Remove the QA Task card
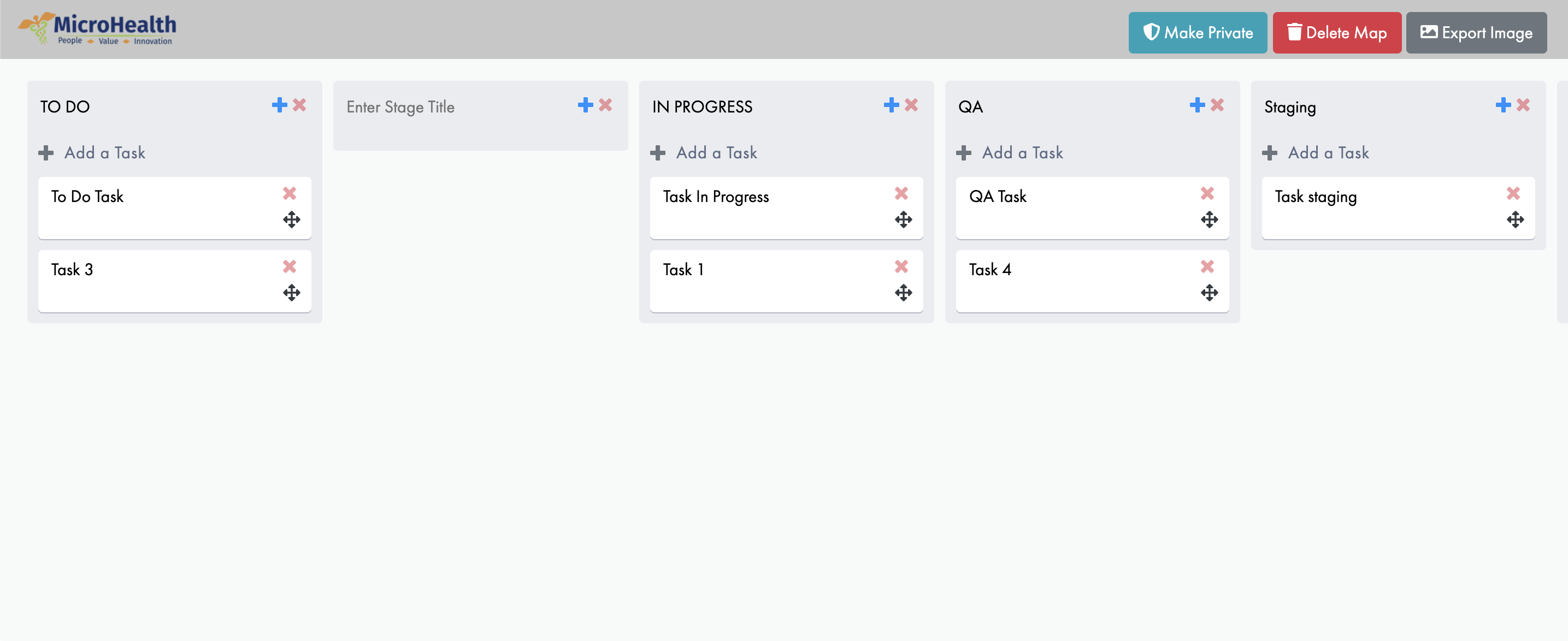The image size is (1568, 641). pyautogui.click(x=1207, y=193)
